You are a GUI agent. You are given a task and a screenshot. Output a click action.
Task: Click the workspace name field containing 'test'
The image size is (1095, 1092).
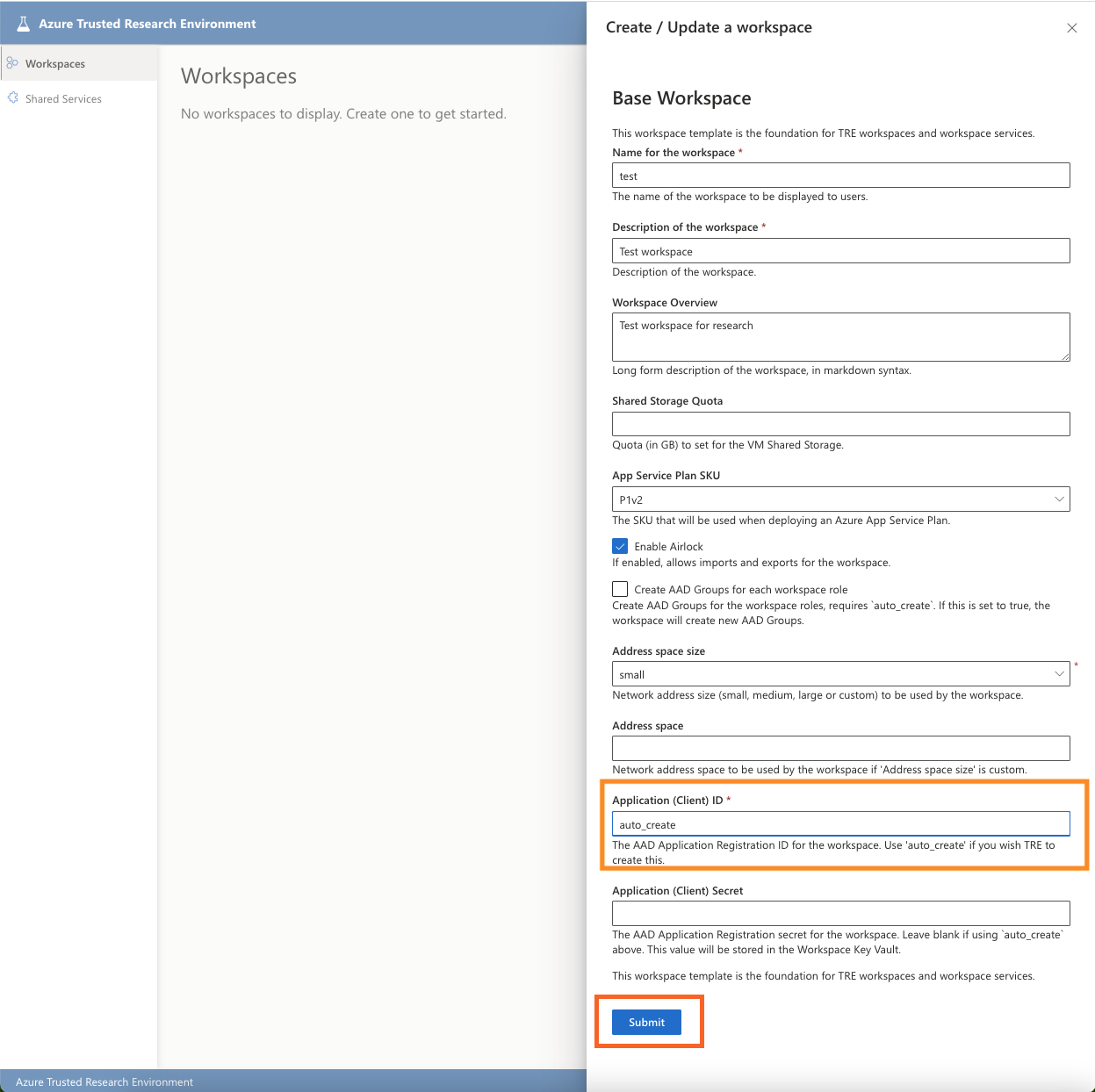pos(840,175)
